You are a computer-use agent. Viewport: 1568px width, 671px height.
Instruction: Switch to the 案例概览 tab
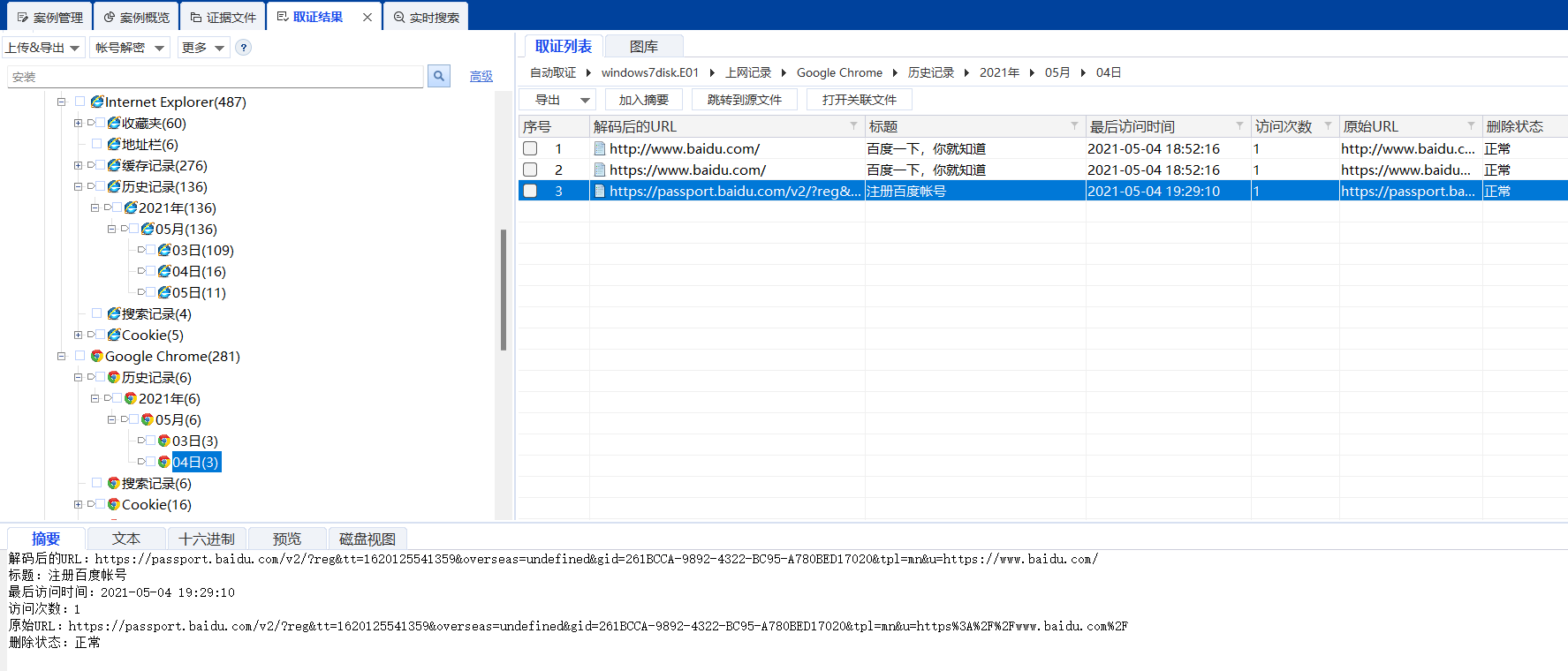coord(136,17)
